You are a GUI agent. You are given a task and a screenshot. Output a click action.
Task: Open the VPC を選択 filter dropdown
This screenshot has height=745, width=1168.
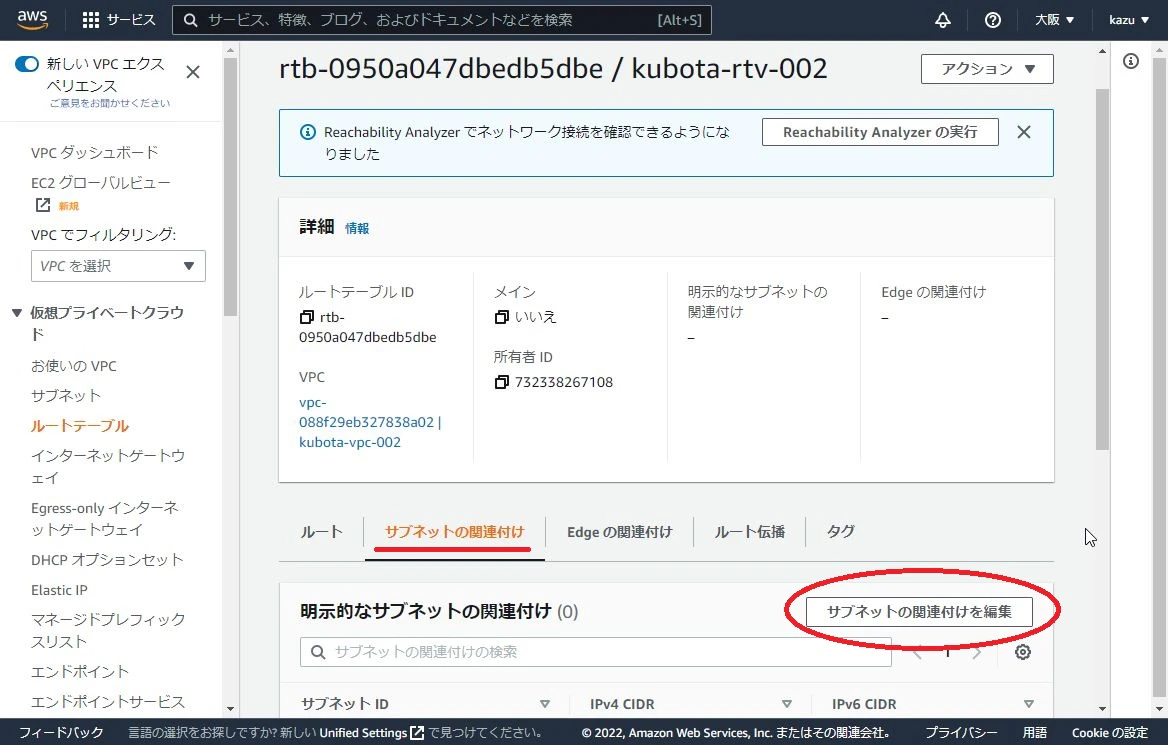(x=118, y=266)
